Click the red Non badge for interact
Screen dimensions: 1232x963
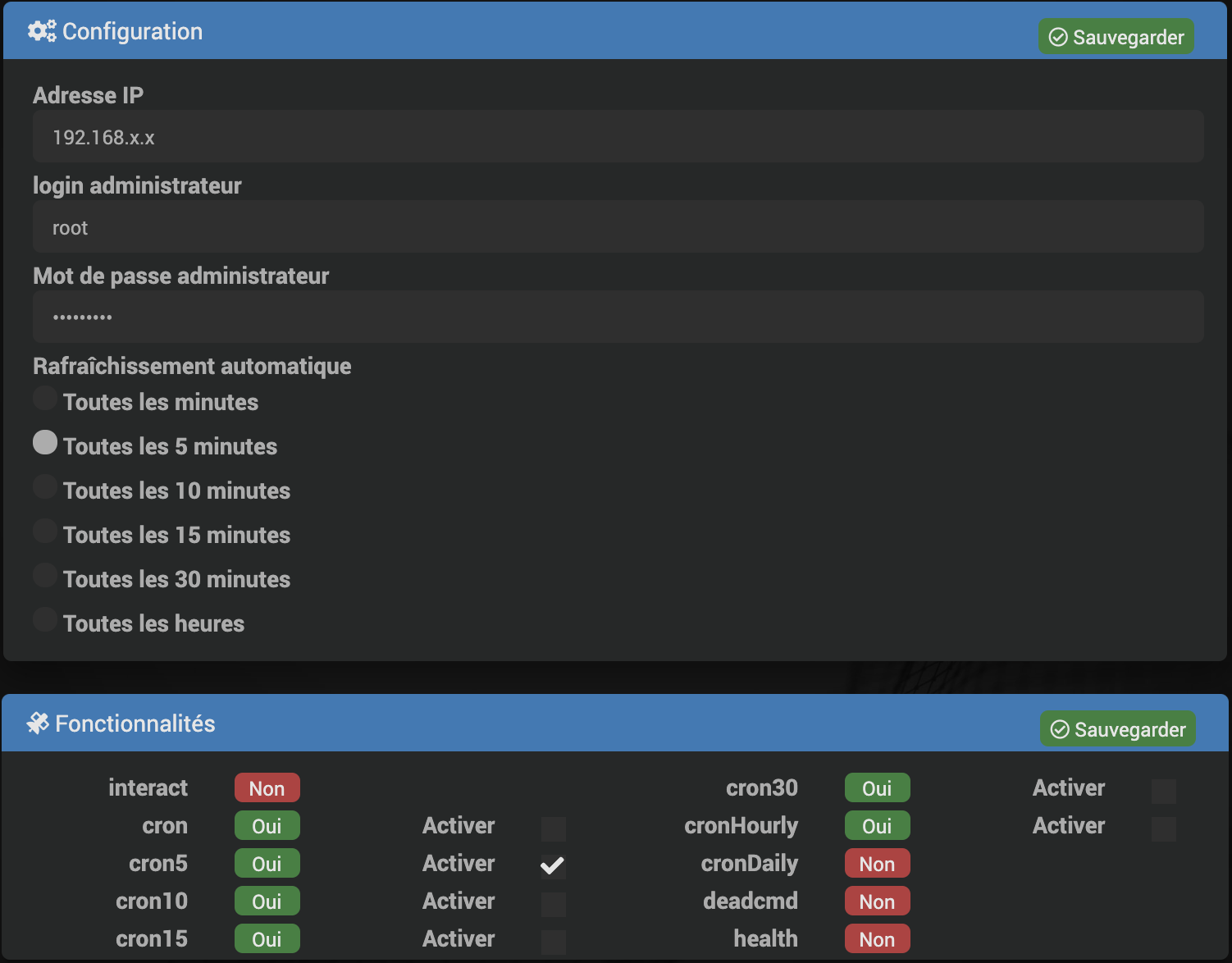[267, 788]
